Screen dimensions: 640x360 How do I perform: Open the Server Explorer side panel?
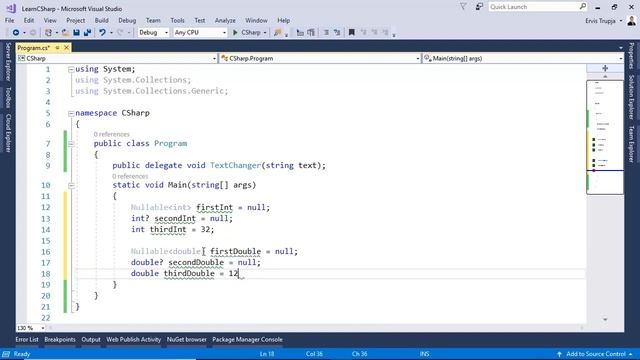(x=8, y=62)
